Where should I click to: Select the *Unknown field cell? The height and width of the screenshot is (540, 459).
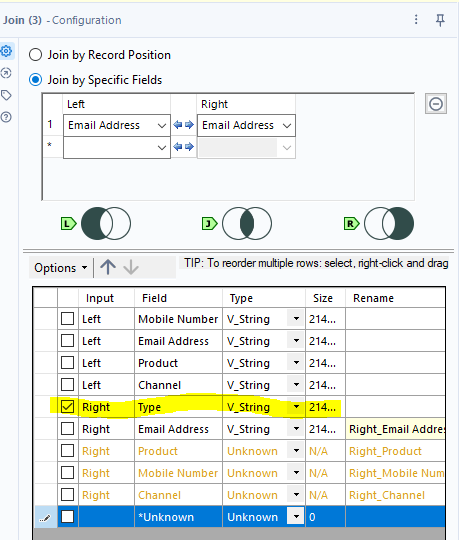178,517
